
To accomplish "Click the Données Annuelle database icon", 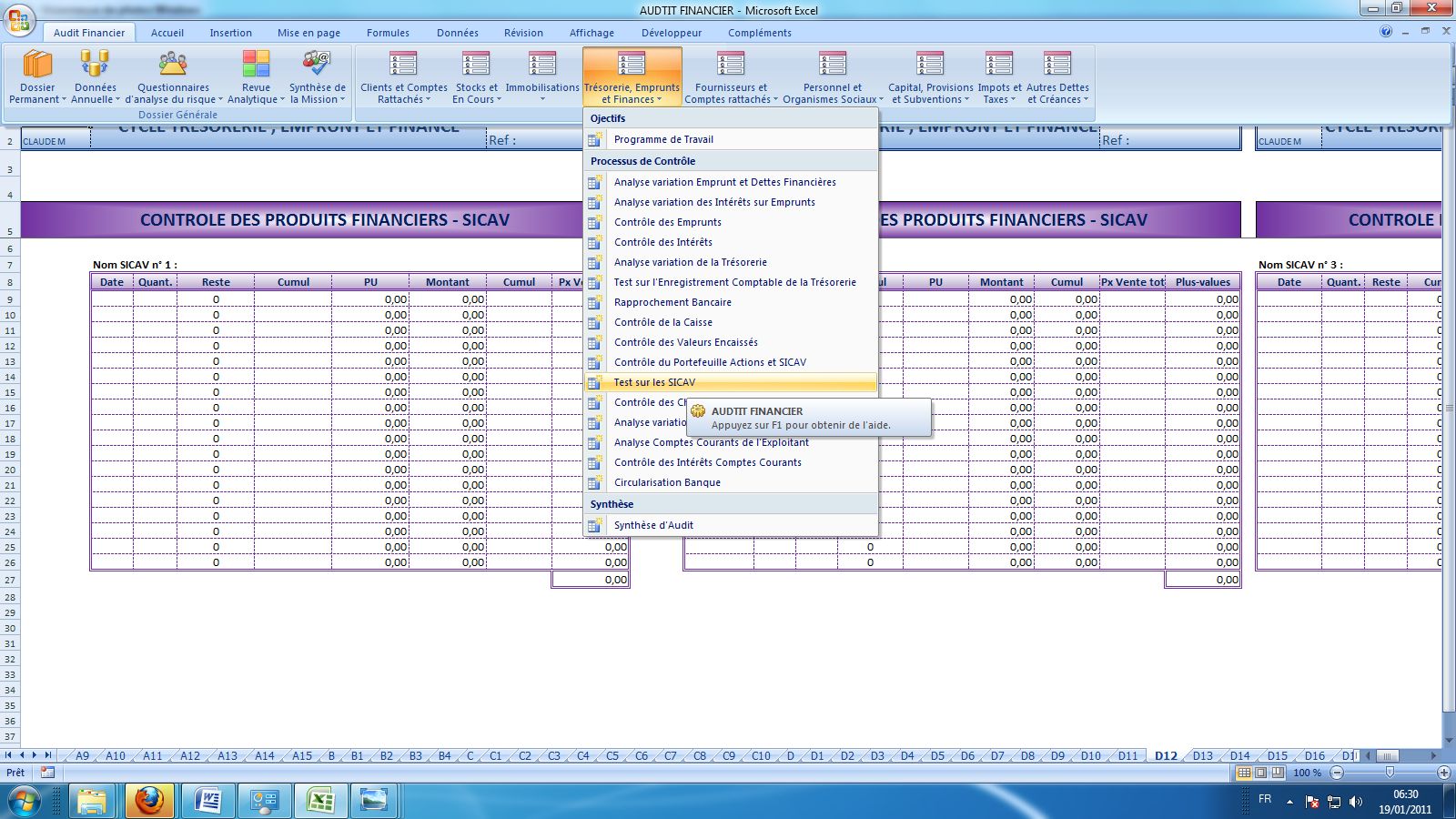I will click(x=95, y=66).
